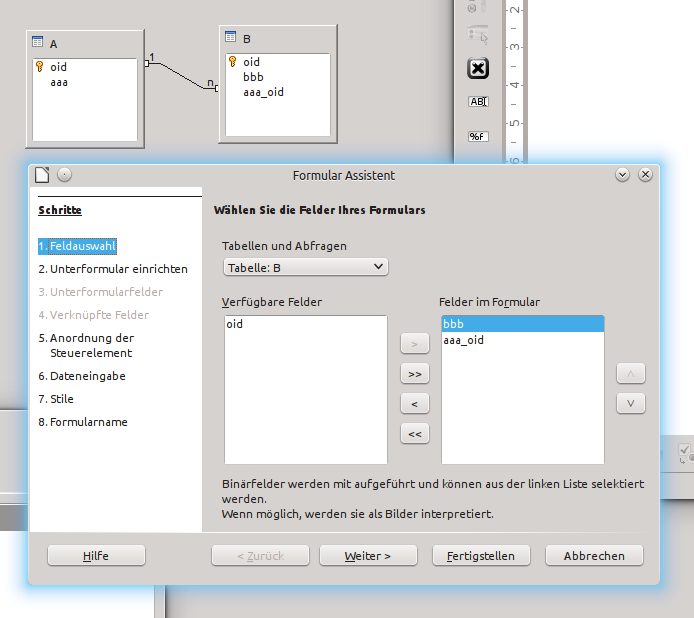Go to step 2 Unterformular einrichten

[x=113, y=269]
